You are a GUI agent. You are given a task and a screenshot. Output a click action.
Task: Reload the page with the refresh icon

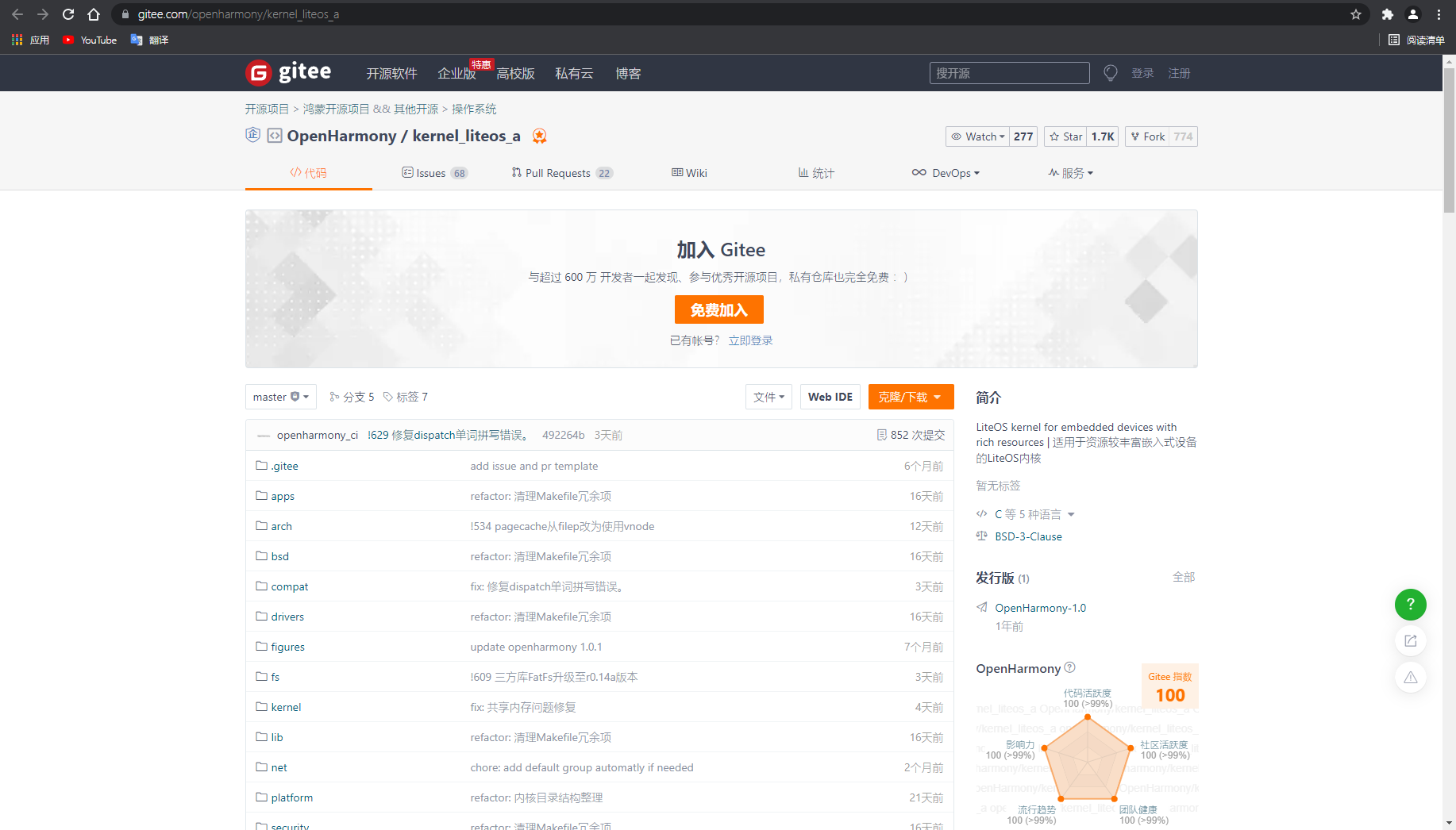click(68, 14)
